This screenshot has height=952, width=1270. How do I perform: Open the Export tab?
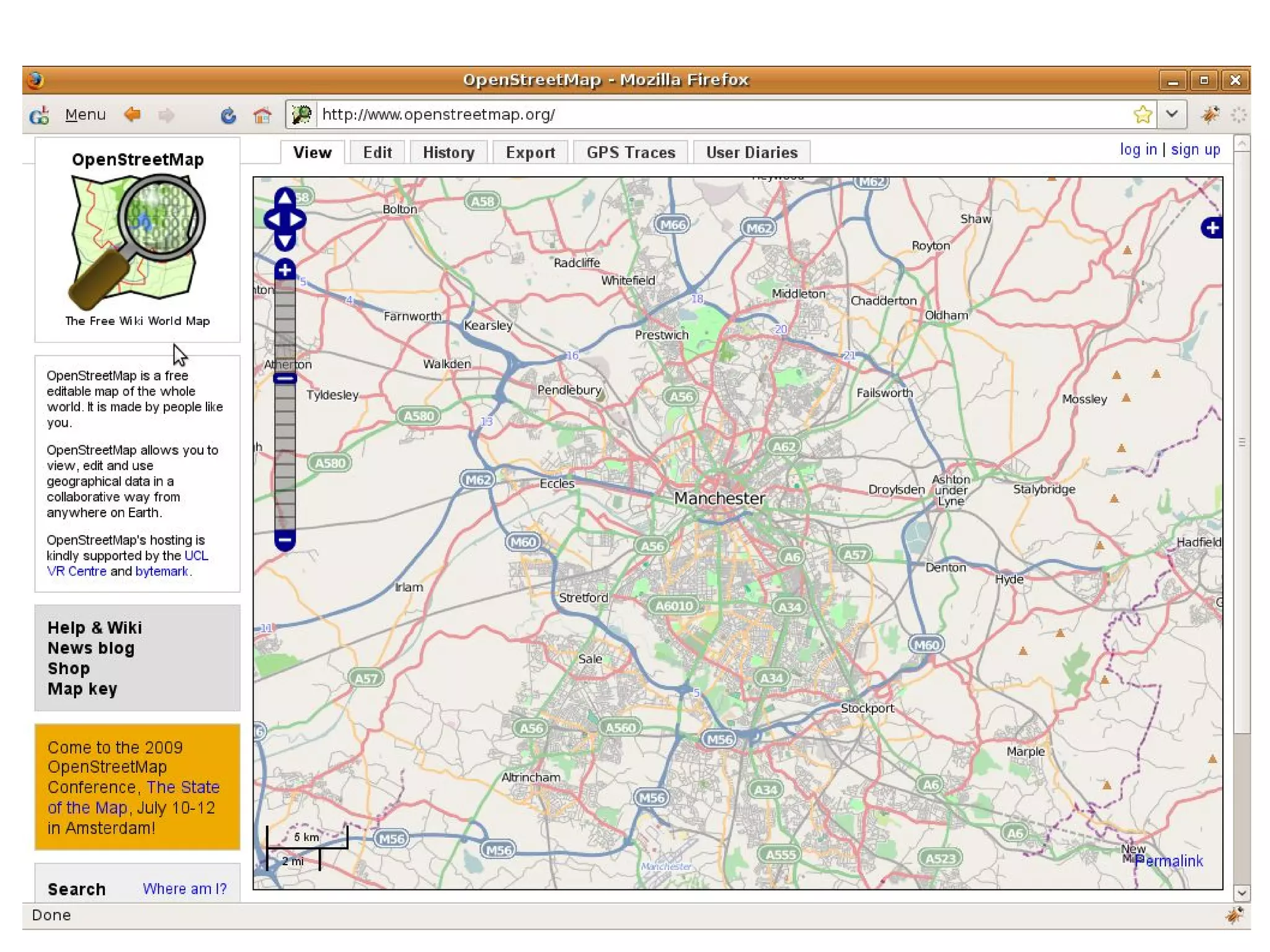click(530, 153)
